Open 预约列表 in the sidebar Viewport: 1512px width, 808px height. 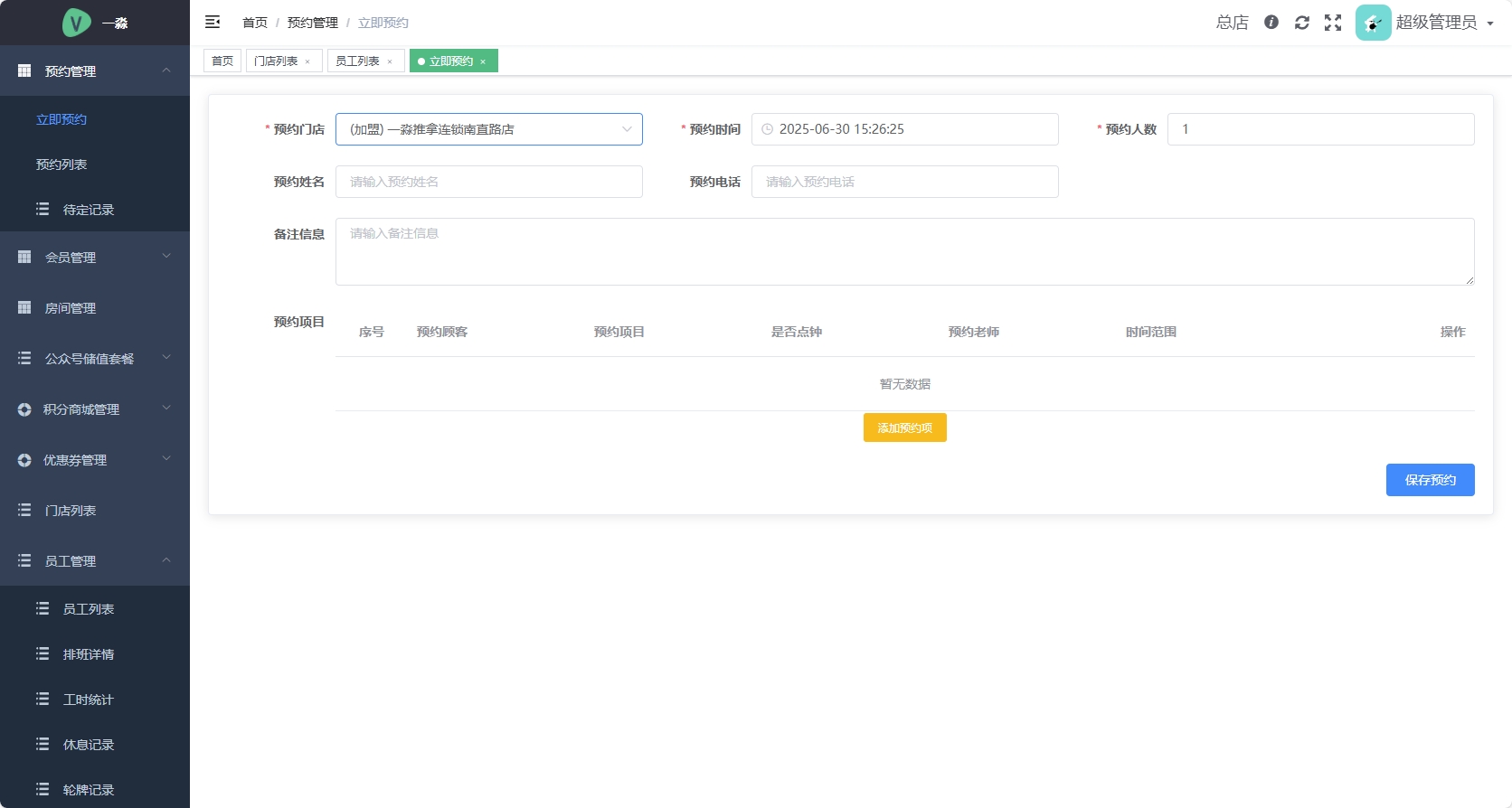(61, 164)
